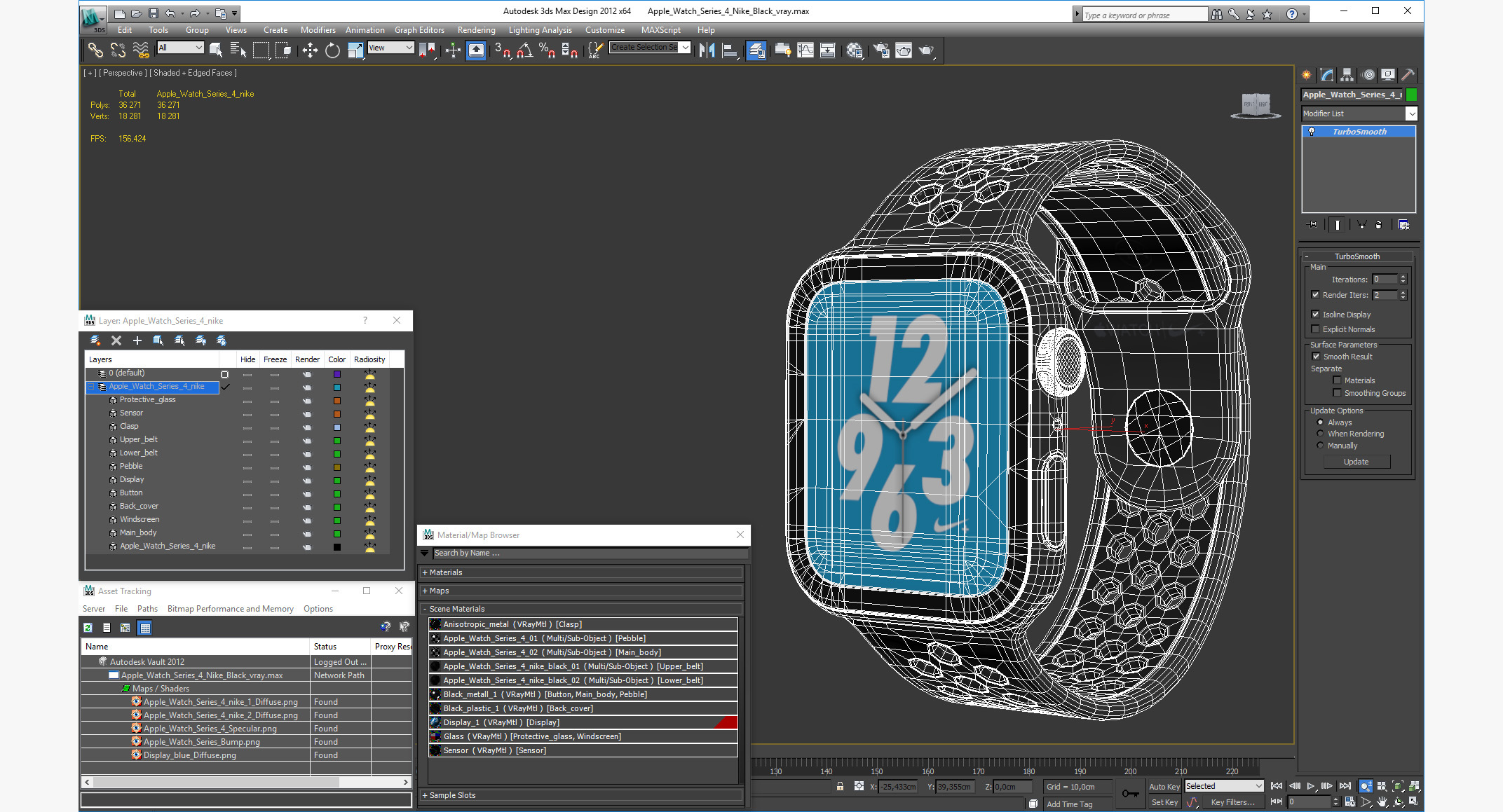
Task: Activate the Select Object tool
Action: point(216,50)
